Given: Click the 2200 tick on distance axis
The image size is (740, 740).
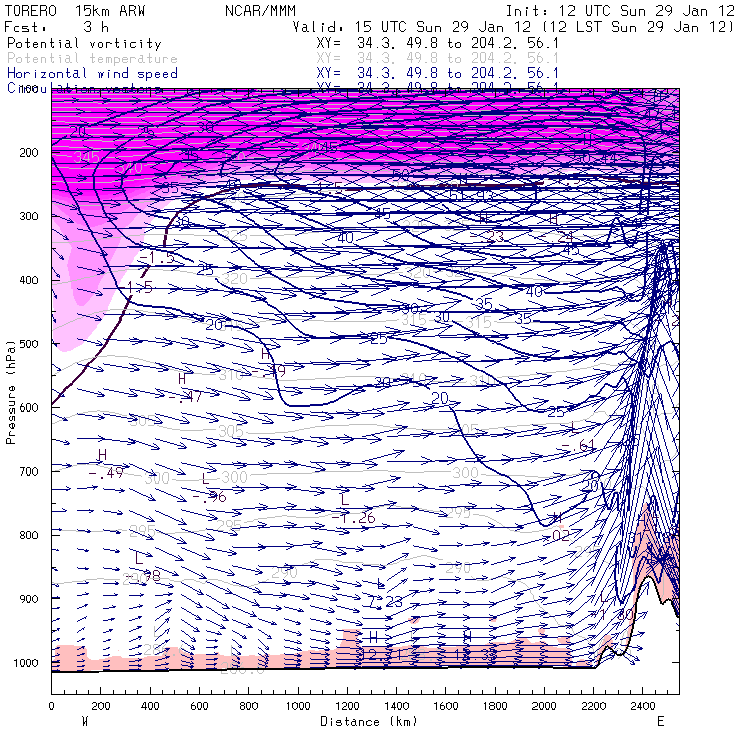Looking at the screenshot, I should point(593,706).
